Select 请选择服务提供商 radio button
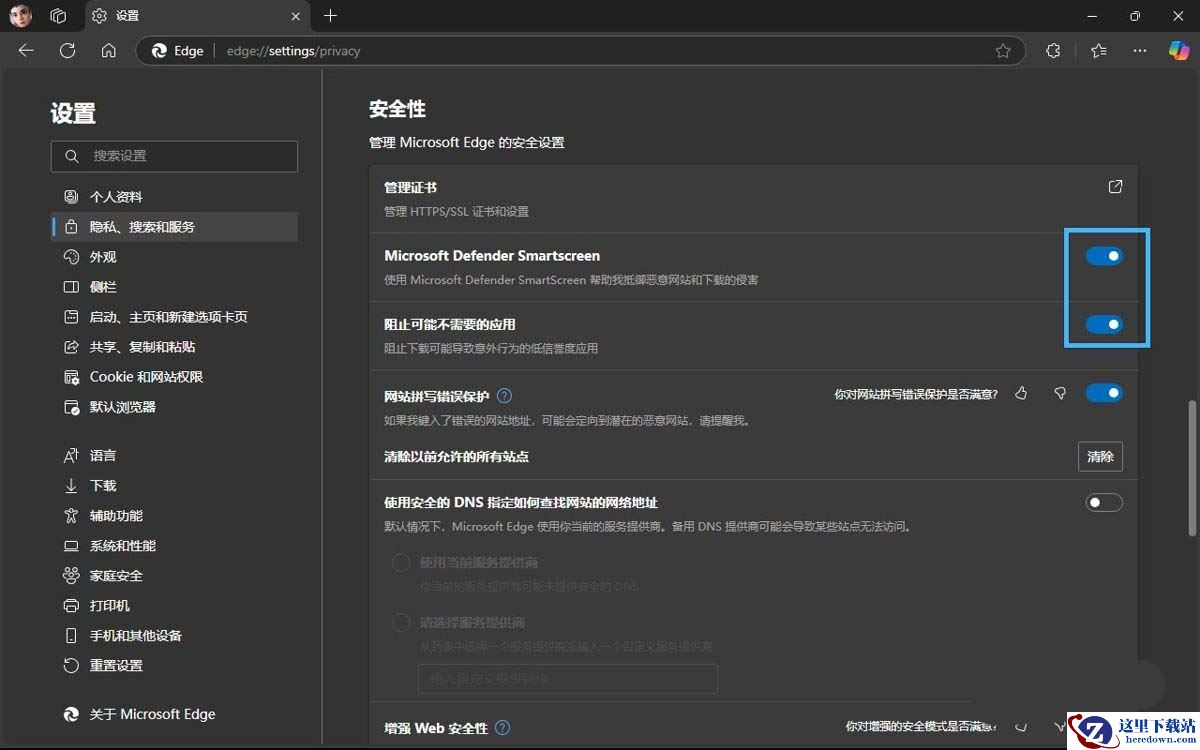 tap(401, 622)
